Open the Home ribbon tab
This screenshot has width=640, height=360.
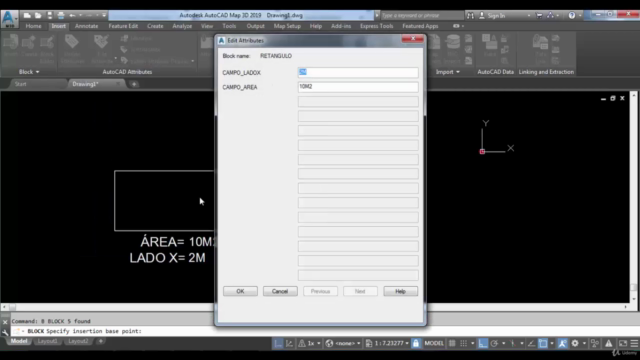pyautogui.click(x=33, y=26)
